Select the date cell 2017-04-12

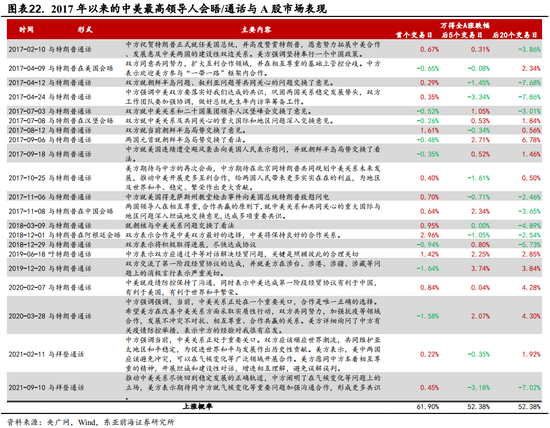(x=27, y=82)
